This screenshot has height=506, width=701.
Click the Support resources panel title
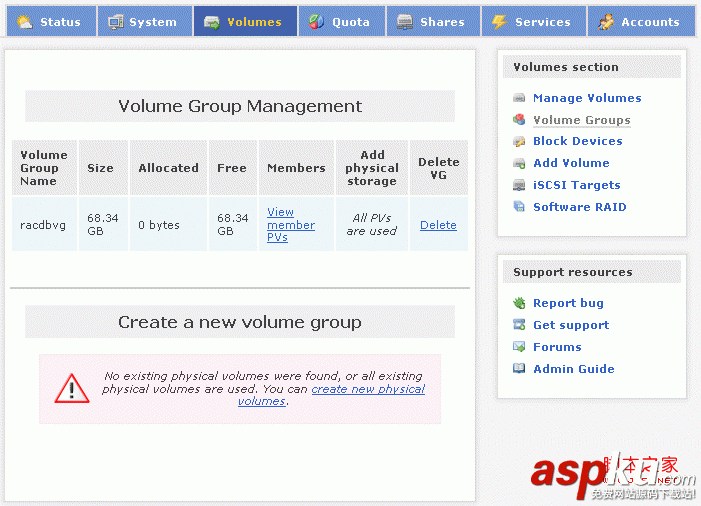click(x=573, y=272)
